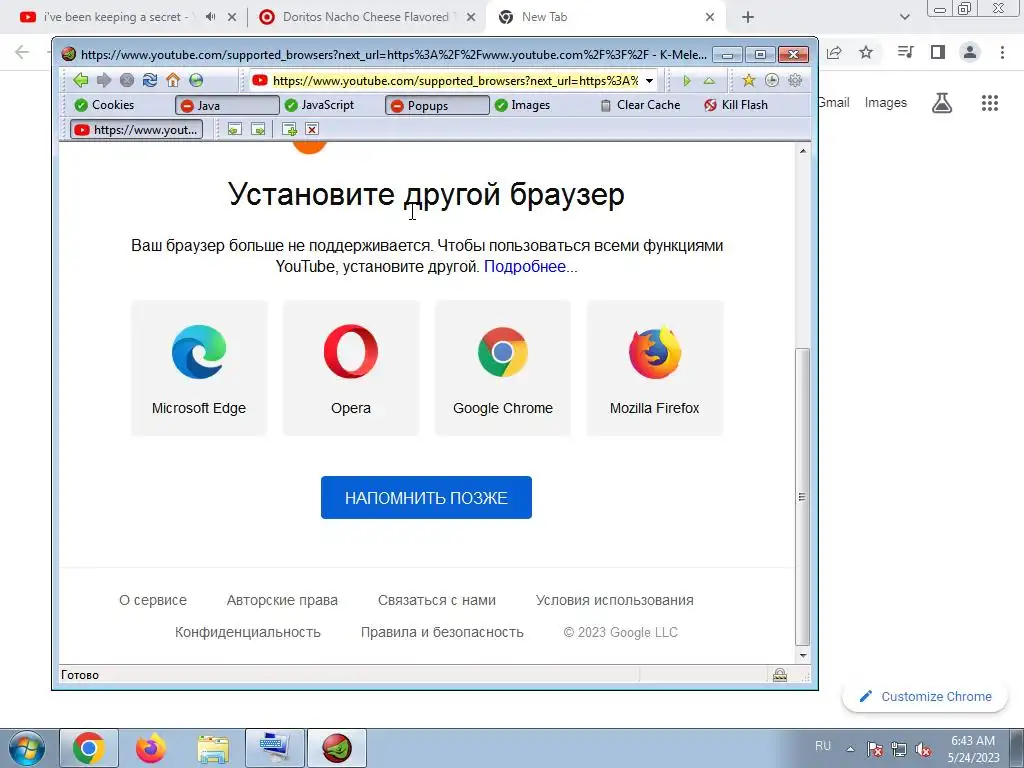Open history via the clock icon
Image resolution: width=1024 pixels, height=768 pixels.
click(772, 80)
